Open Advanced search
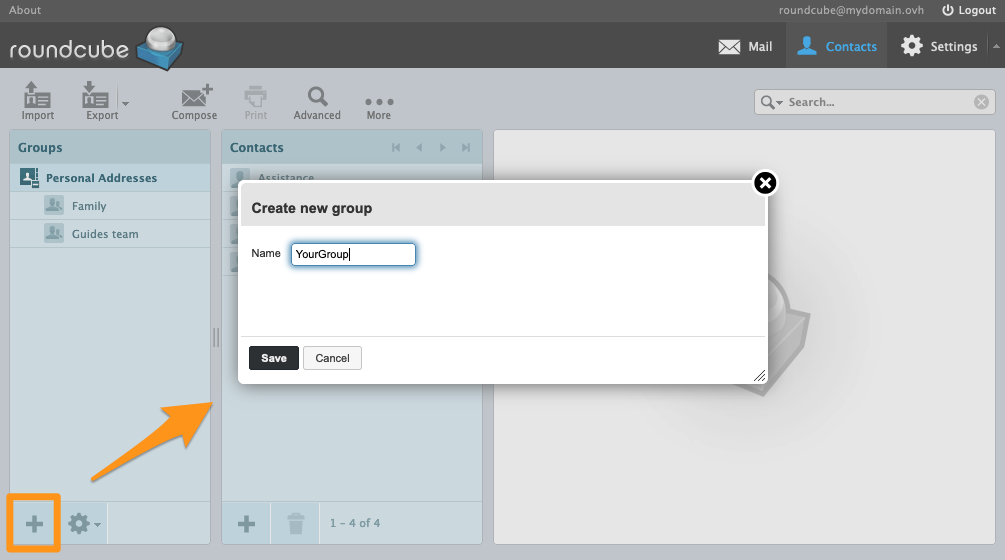This screenshot has height=560, width=1005. pos(317,100)
